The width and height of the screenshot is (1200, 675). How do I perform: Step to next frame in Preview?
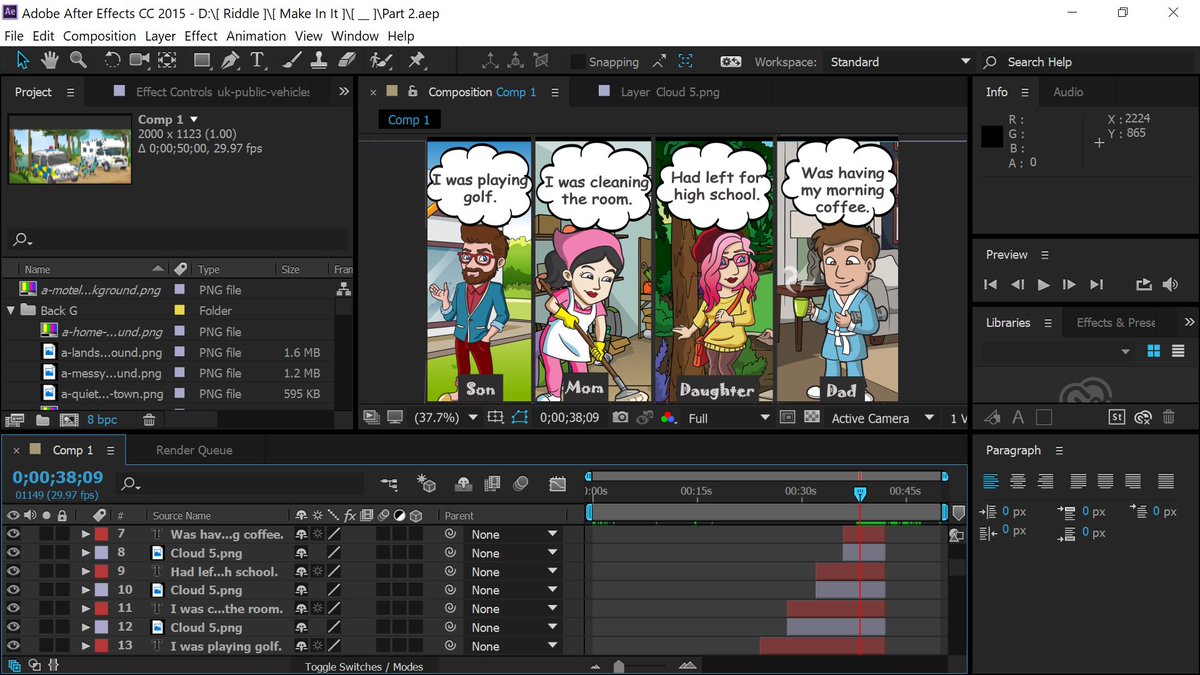pyautogui.click(x=1069, y=285)
